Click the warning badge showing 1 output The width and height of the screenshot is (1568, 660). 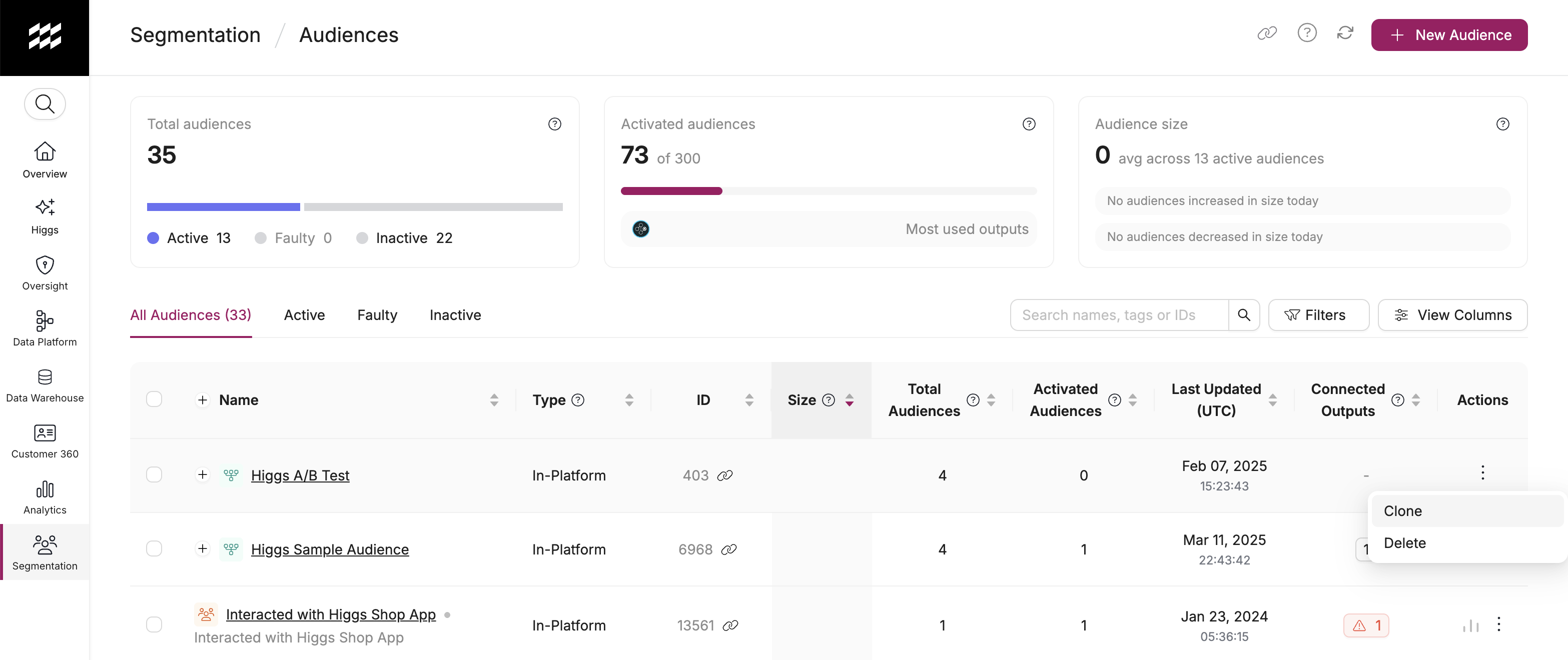(x=1366, y=626)
